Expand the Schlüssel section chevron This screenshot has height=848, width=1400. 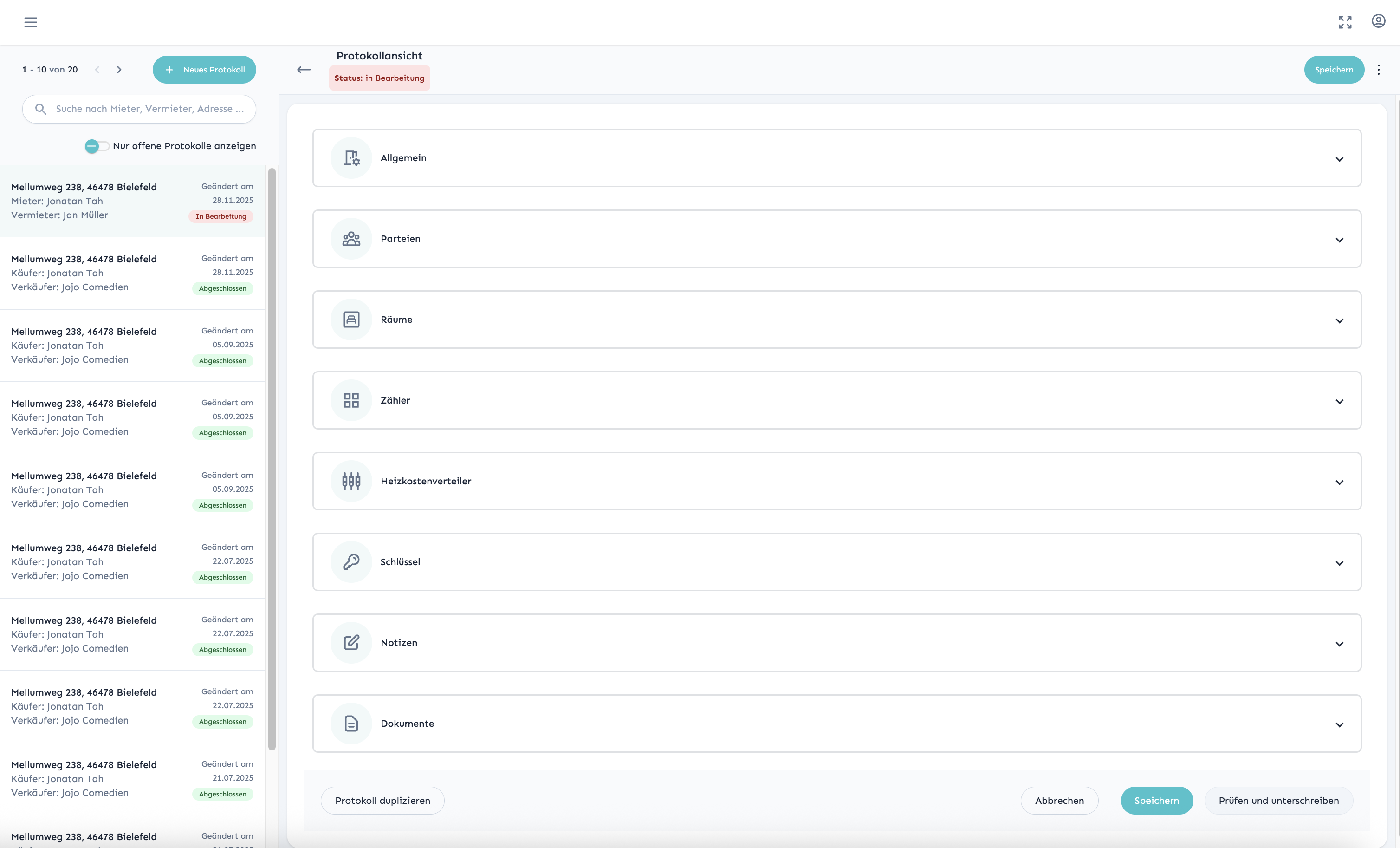pyautogui.click(x=1340, y=563)
